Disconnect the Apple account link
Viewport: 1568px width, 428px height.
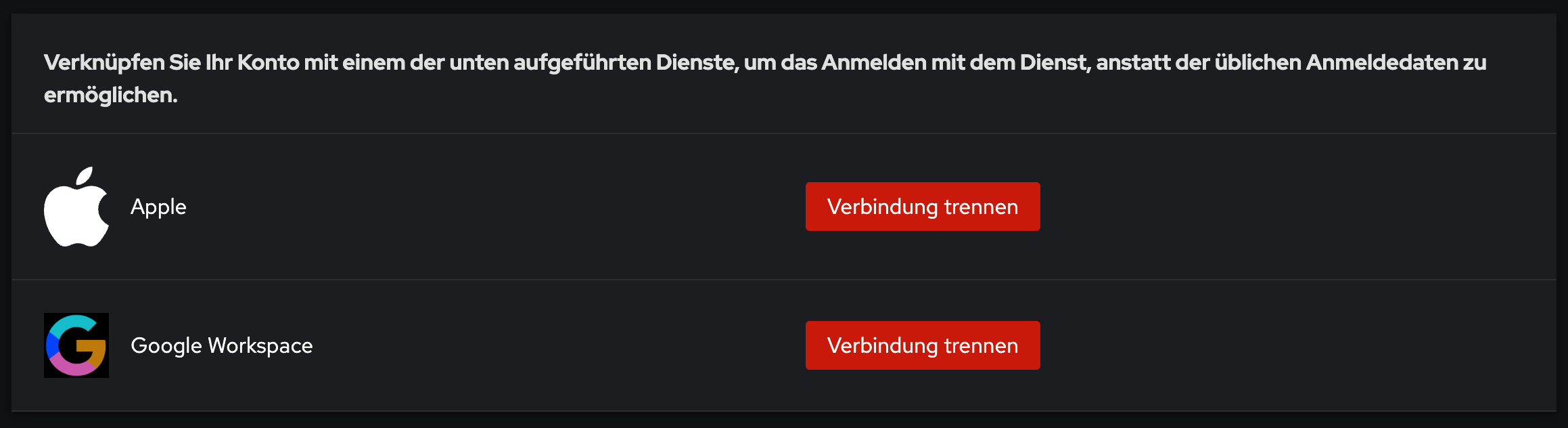pos(922,207)
